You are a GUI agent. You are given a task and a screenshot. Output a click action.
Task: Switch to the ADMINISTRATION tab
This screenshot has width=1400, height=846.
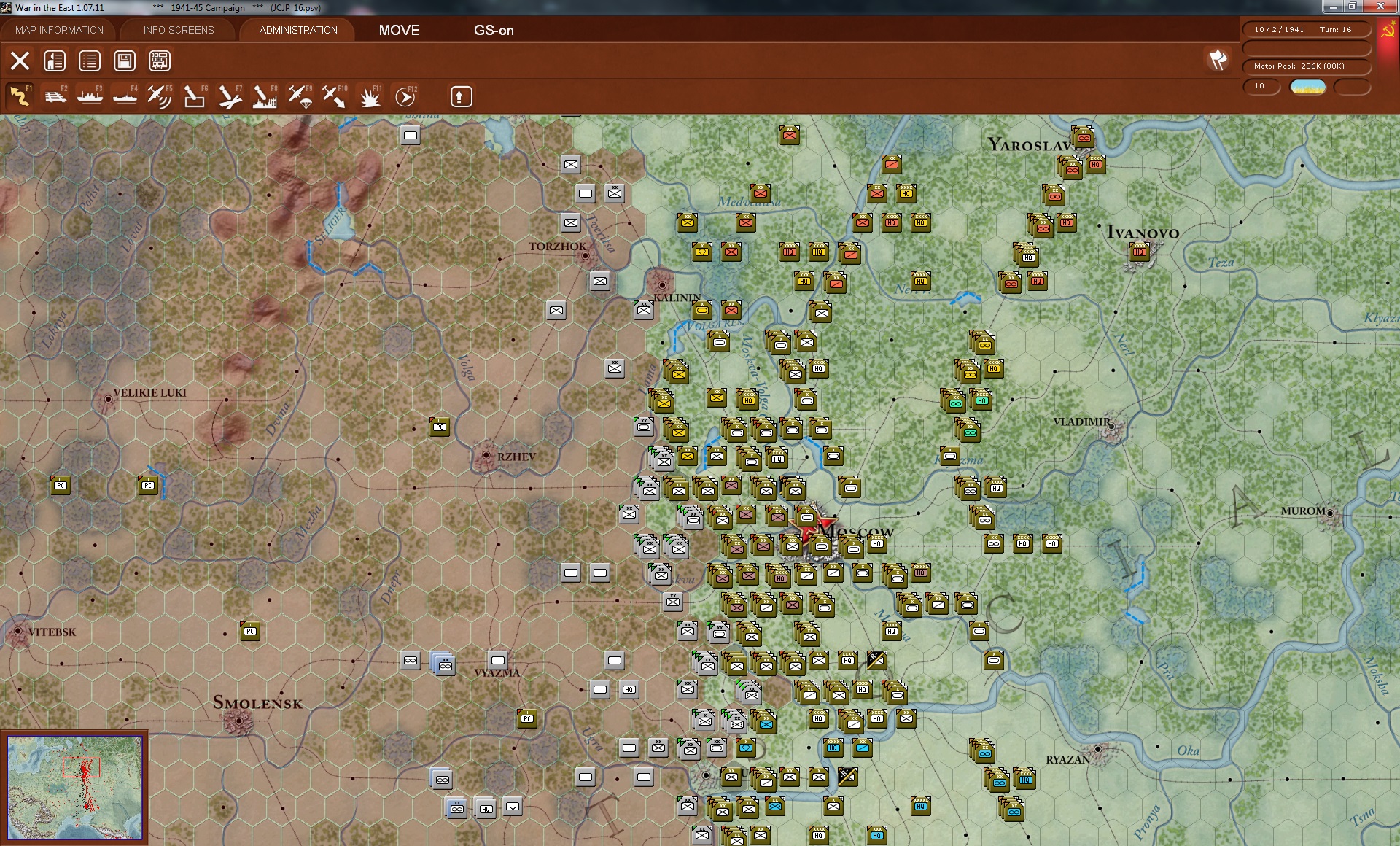(x=298, y=30)
